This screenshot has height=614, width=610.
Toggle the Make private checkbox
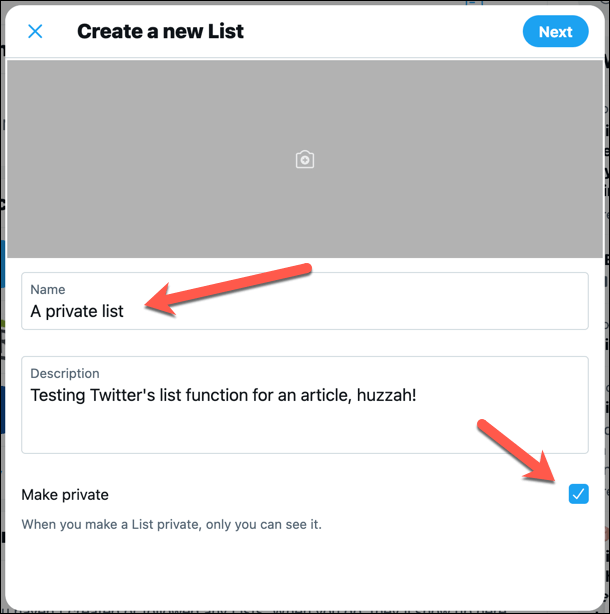(x=578, y=494)
